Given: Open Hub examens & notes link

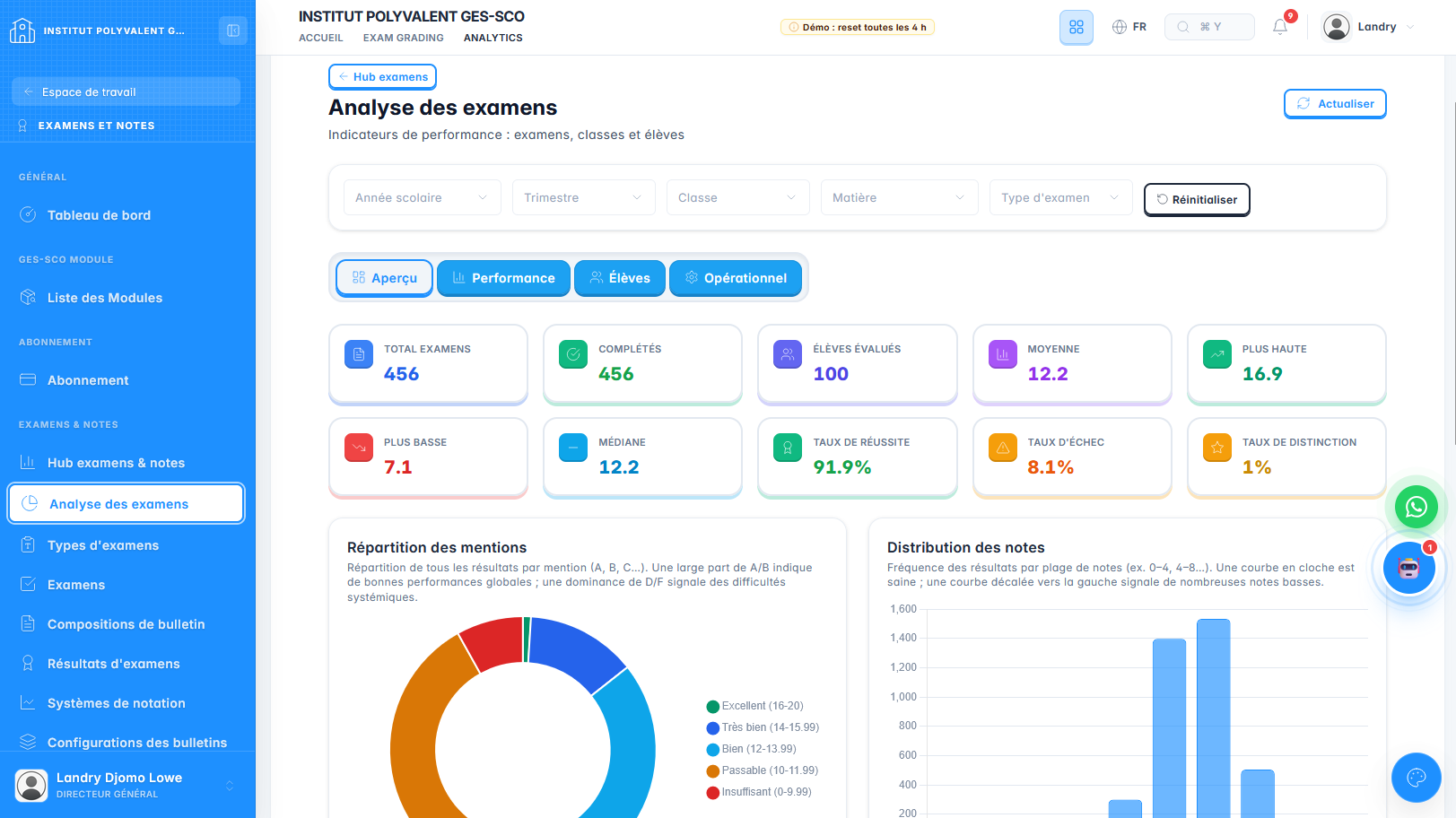Looking at the screenshot, I should click(126, 462).
